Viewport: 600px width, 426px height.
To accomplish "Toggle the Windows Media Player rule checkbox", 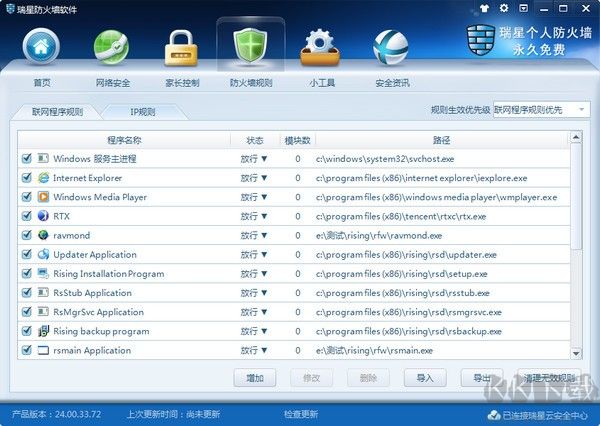I will 26,197.
